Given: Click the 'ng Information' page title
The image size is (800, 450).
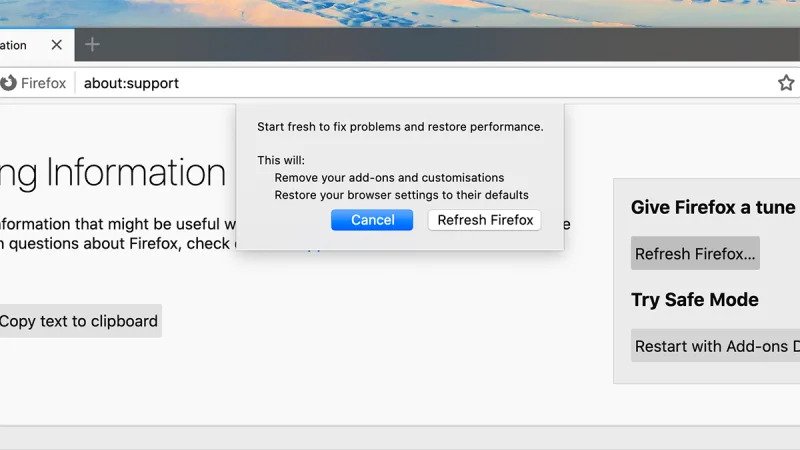Looking at the screenshot, I should click(113, 173).
